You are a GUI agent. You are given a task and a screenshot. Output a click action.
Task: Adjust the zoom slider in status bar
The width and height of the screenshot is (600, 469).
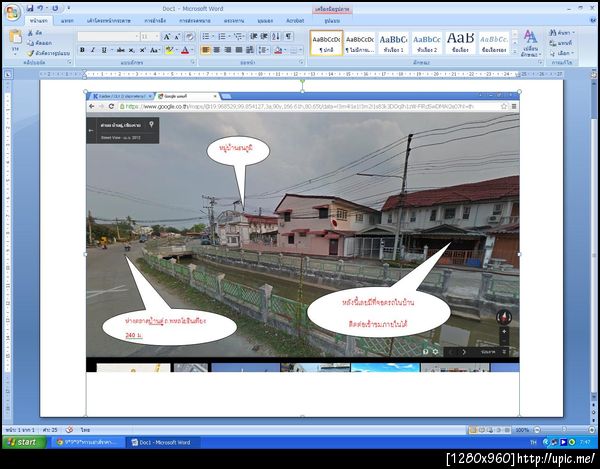[564, 430]
